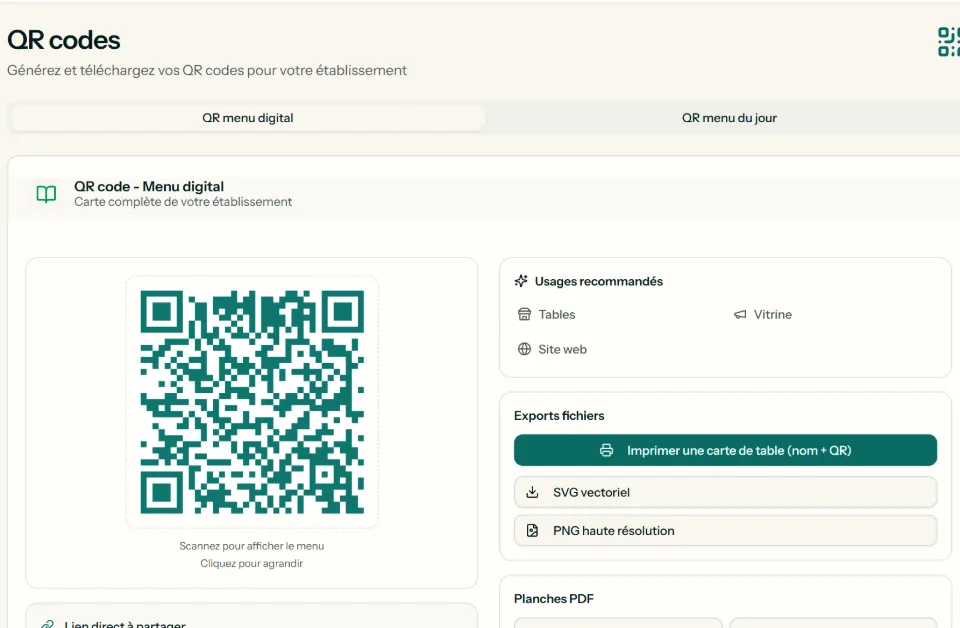Click 'Cliquez pour agrandir' text under QR
This screenshot has width=960, height=628.
[x=252, y=563]
